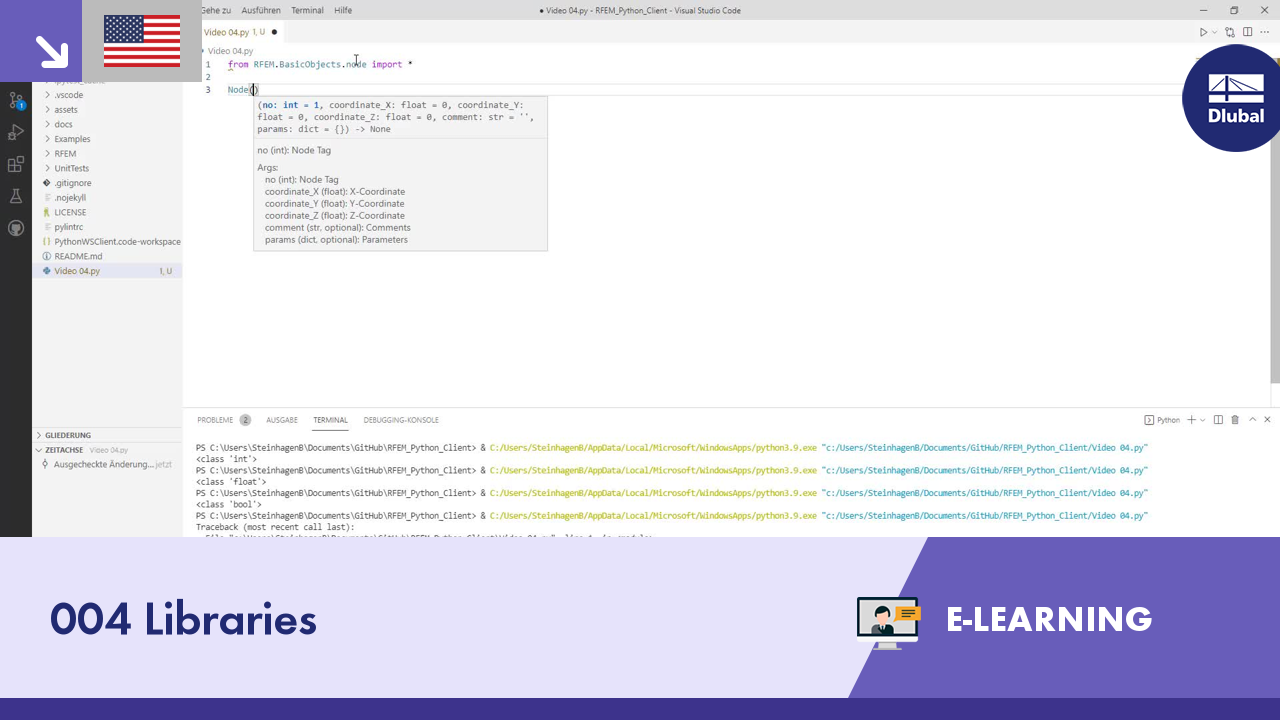
Task: Open the Source Control view
Action: click(16, 100)
